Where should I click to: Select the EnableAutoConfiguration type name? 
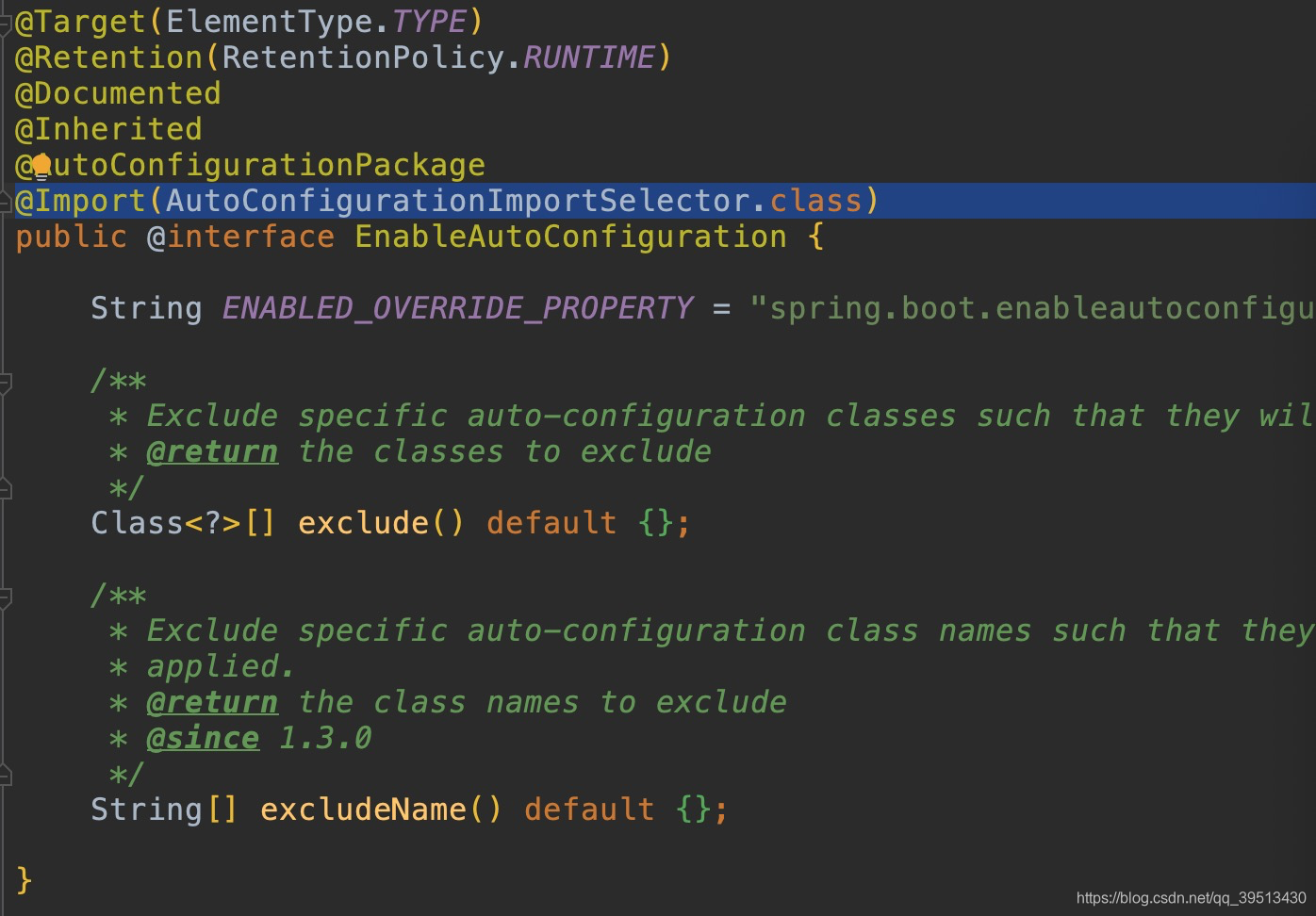(x=570, y=237)
